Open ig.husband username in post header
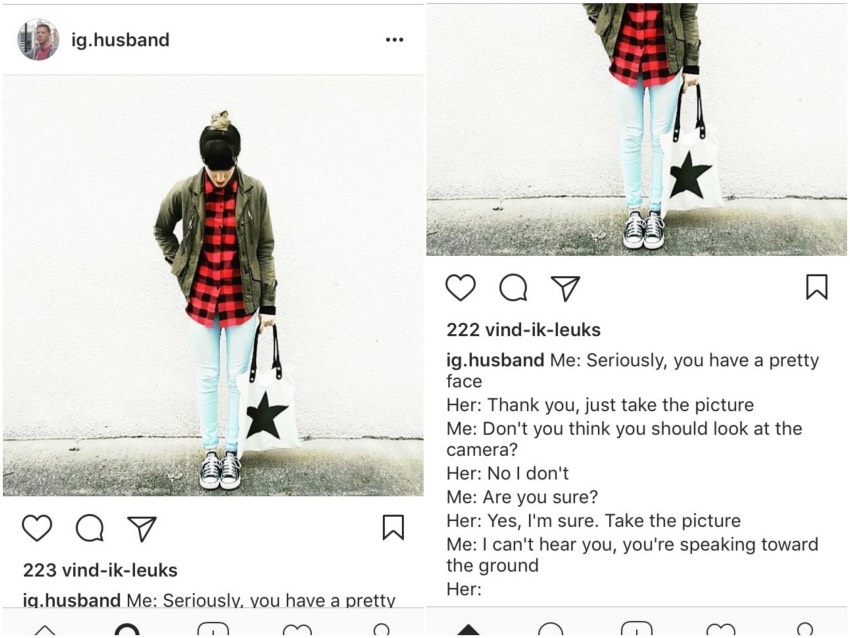The image size is (850, 638). (x=120, y=40)
